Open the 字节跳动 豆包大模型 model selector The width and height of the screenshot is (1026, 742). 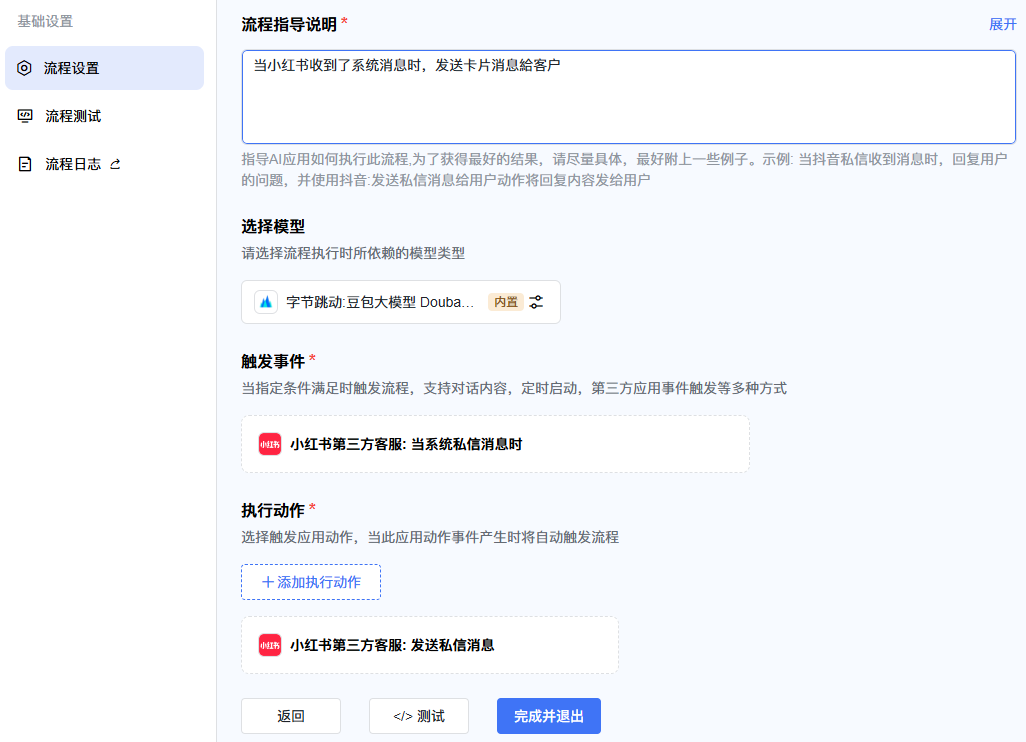click(x=400, y=302)
